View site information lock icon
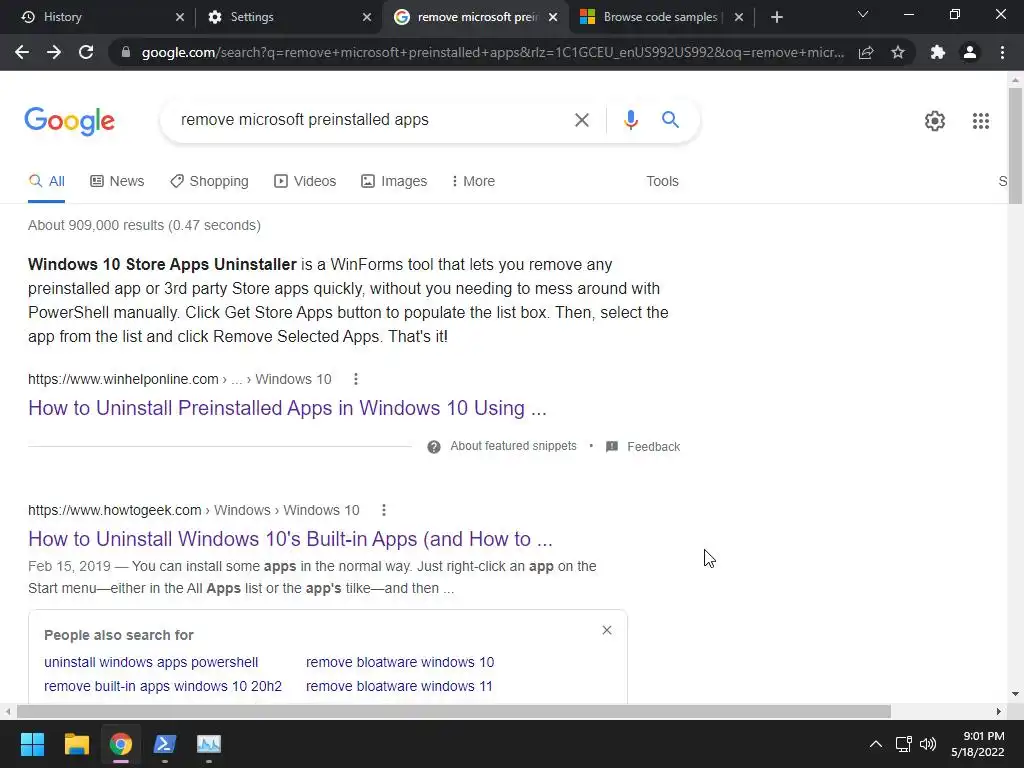The width and height of the screenshot is (1024, 768). 126,52
